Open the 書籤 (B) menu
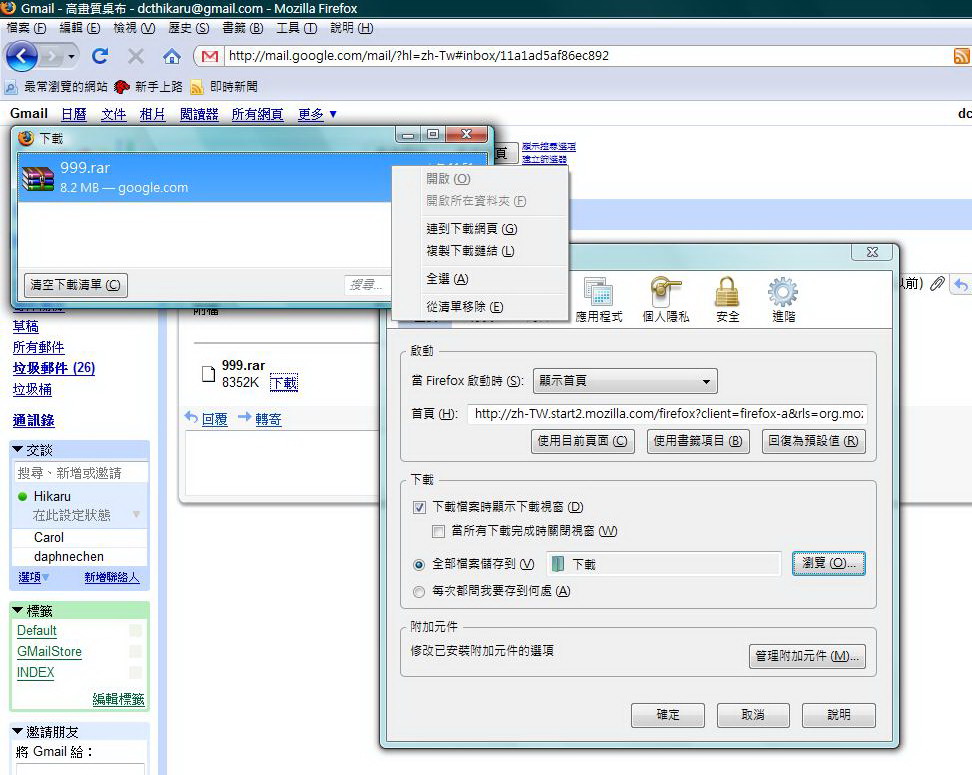This screenshot has width=972, height=775. [x=242, y=28]
